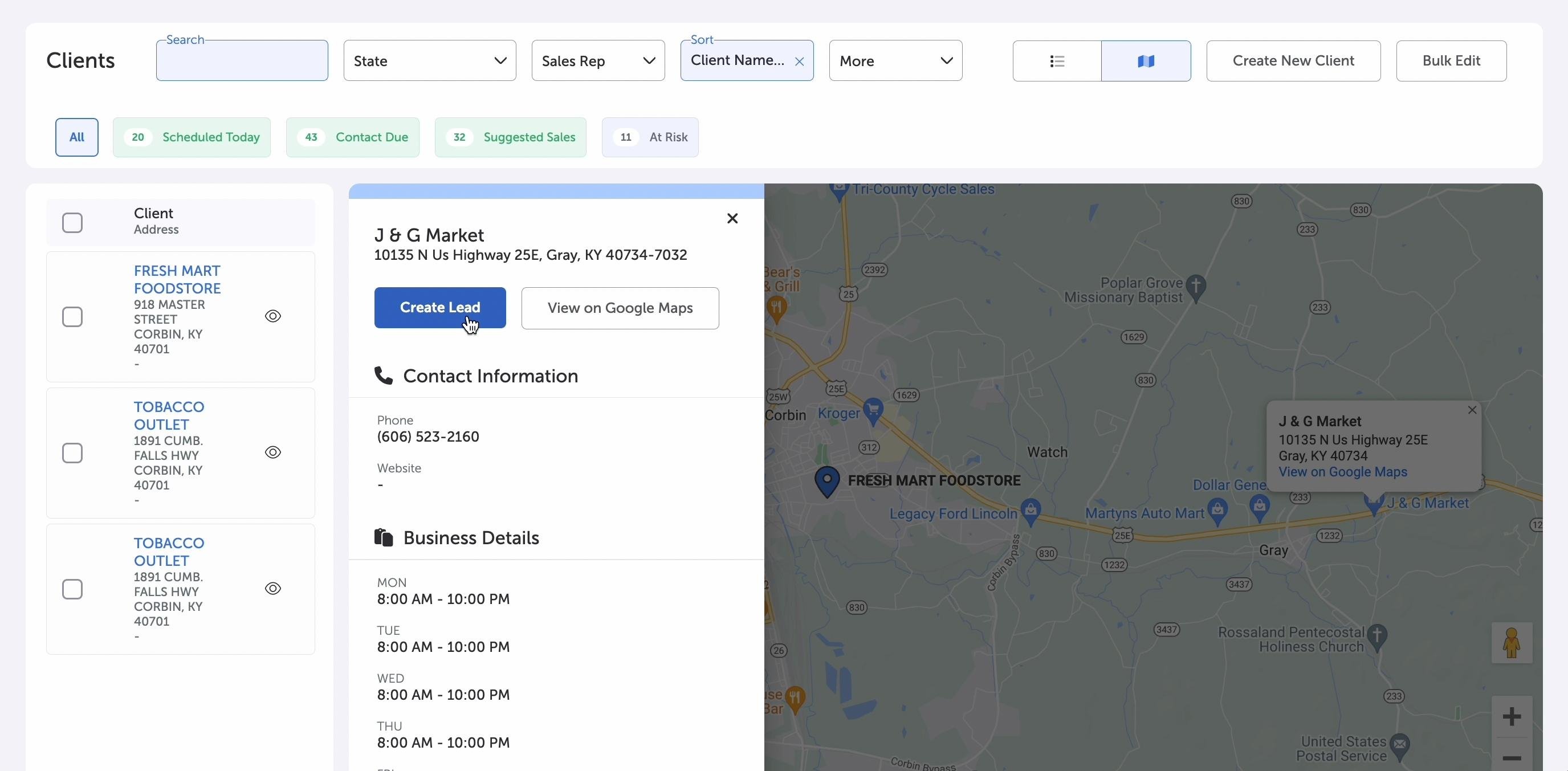Open Street View pegman on map
The image size is (1568, 771).
click(x=1512, y=643)
